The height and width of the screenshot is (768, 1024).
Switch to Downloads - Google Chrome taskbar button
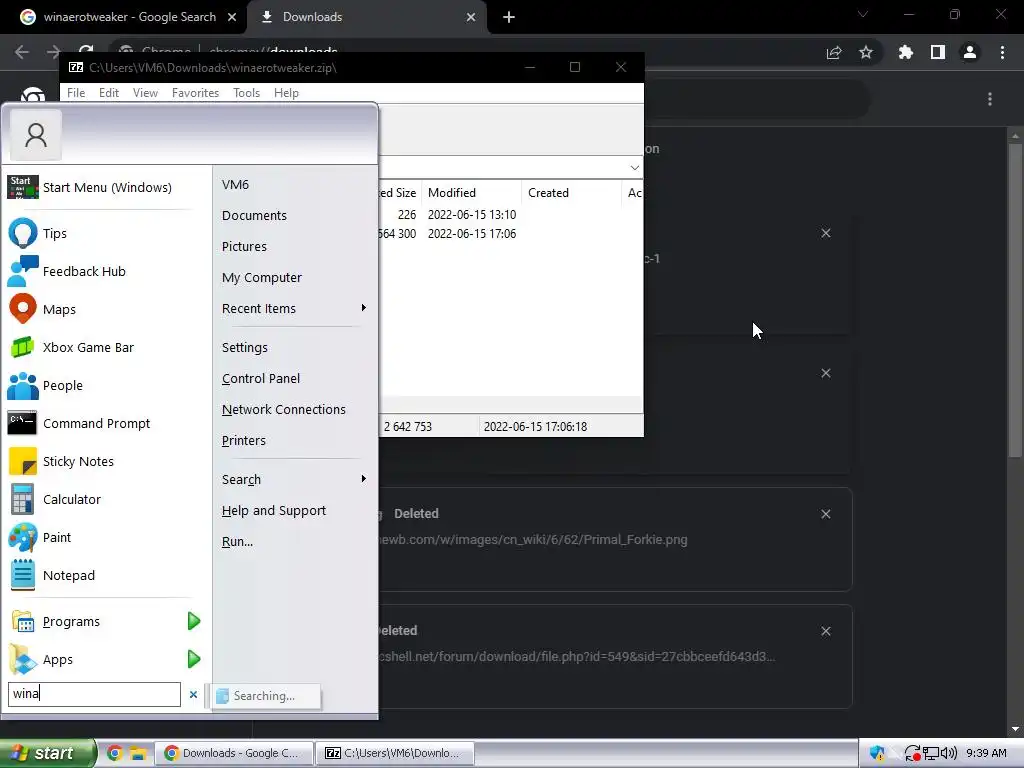(x=234, y=753)
